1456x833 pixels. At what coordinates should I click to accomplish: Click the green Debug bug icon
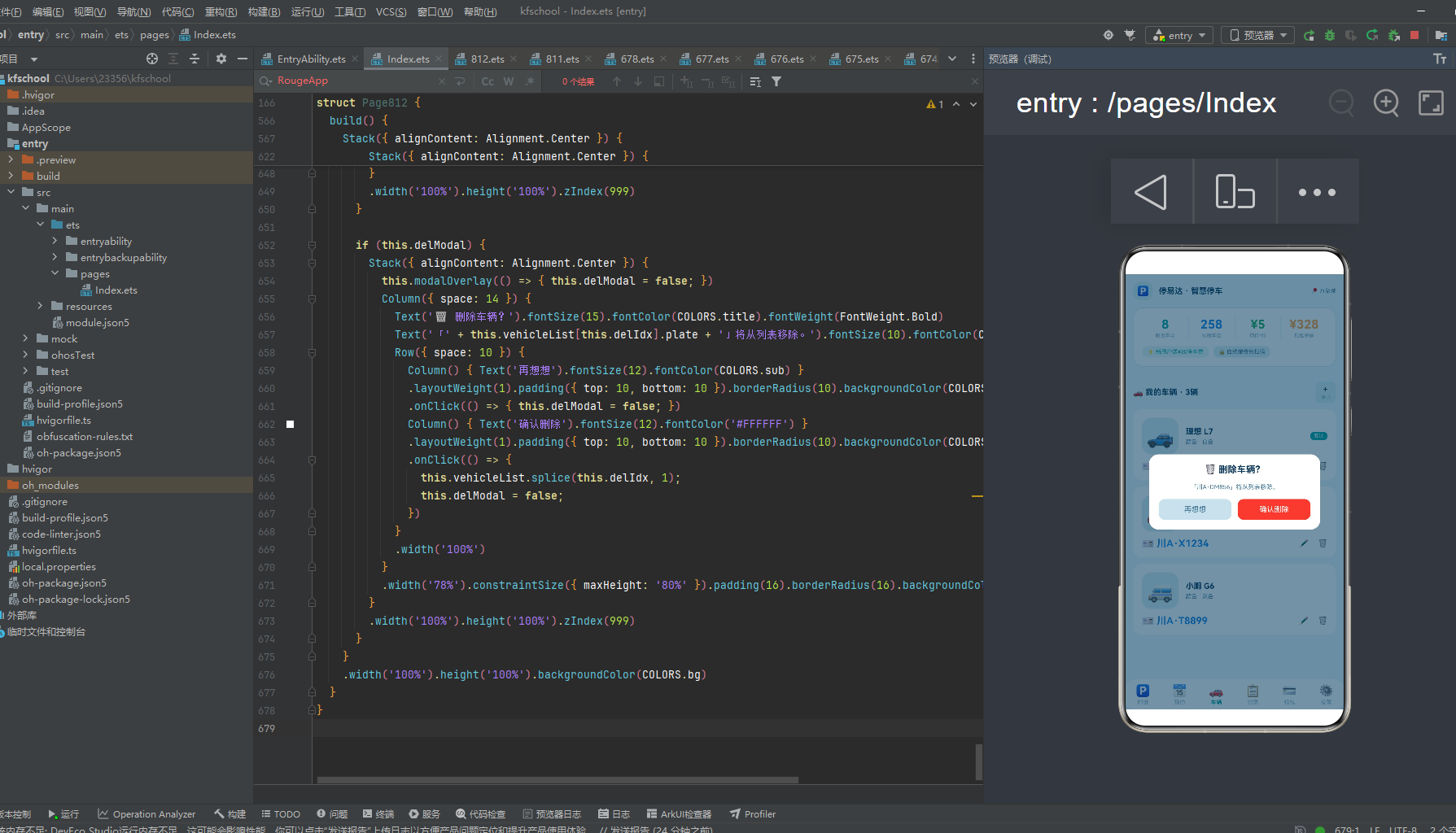pos(1330,35)
